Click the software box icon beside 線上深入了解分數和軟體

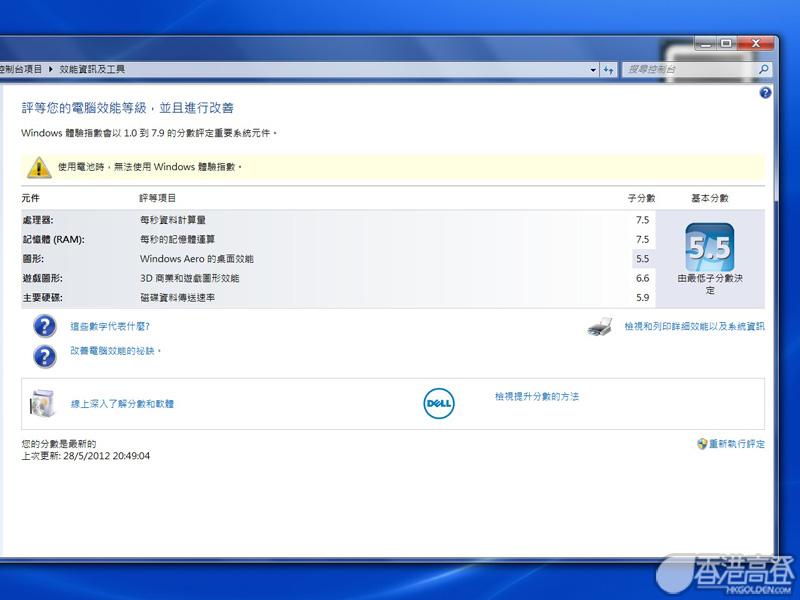(x=44, y=403)
